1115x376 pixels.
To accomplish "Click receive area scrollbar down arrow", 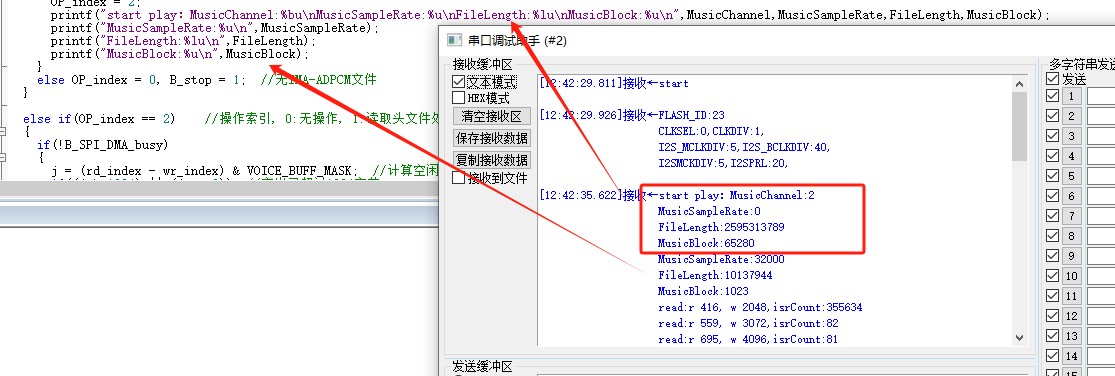I will click(x=1020, y=338).
